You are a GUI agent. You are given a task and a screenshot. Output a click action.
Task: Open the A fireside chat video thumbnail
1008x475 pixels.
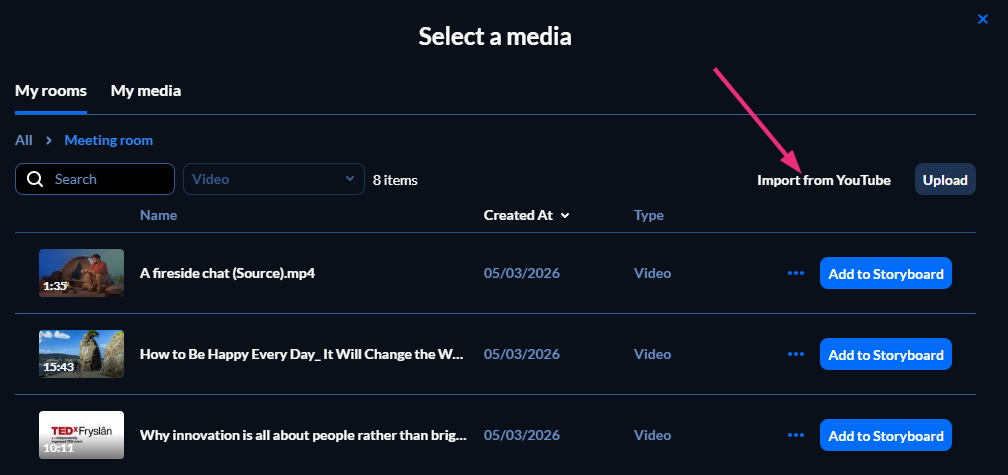[81, 273]
